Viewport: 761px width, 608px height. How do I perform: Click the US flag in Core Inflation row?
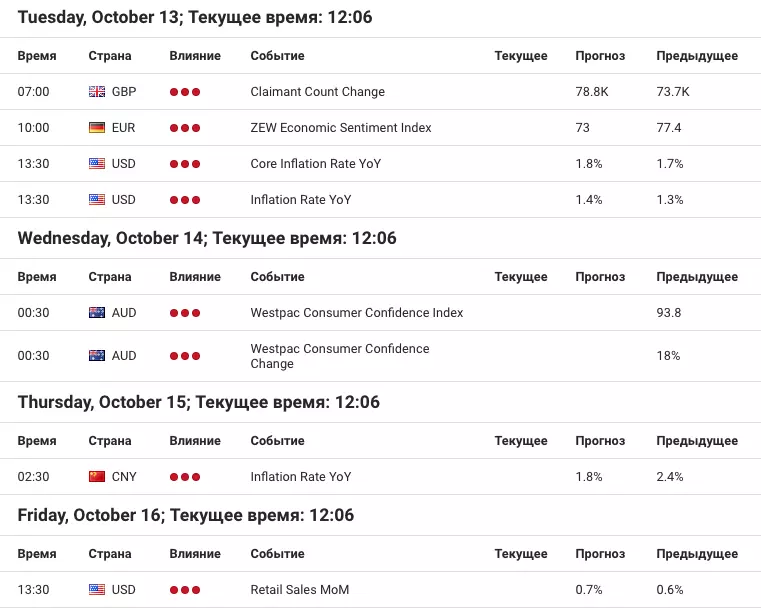97,164
